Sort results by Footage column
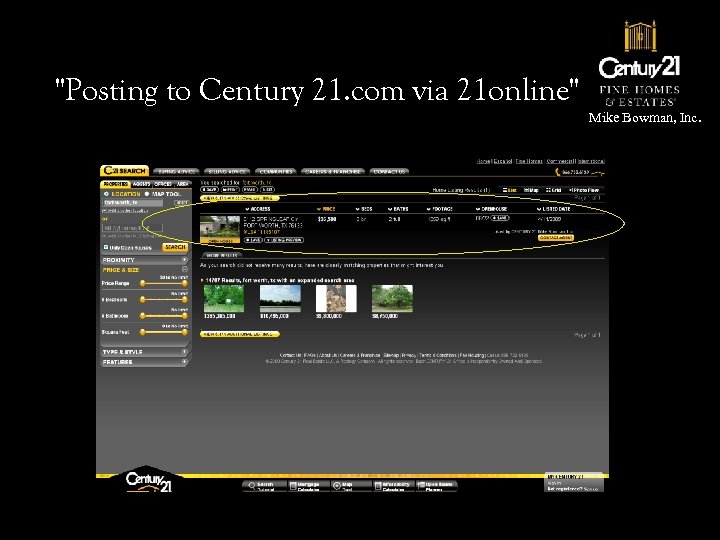This screenshot has height=540, width=720. point(439,209)
